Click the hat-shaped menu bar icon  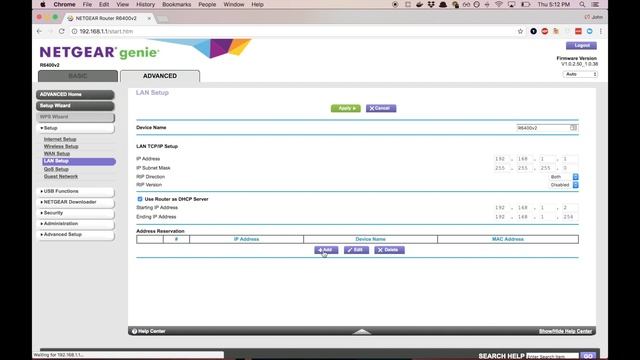click(443, 4)
